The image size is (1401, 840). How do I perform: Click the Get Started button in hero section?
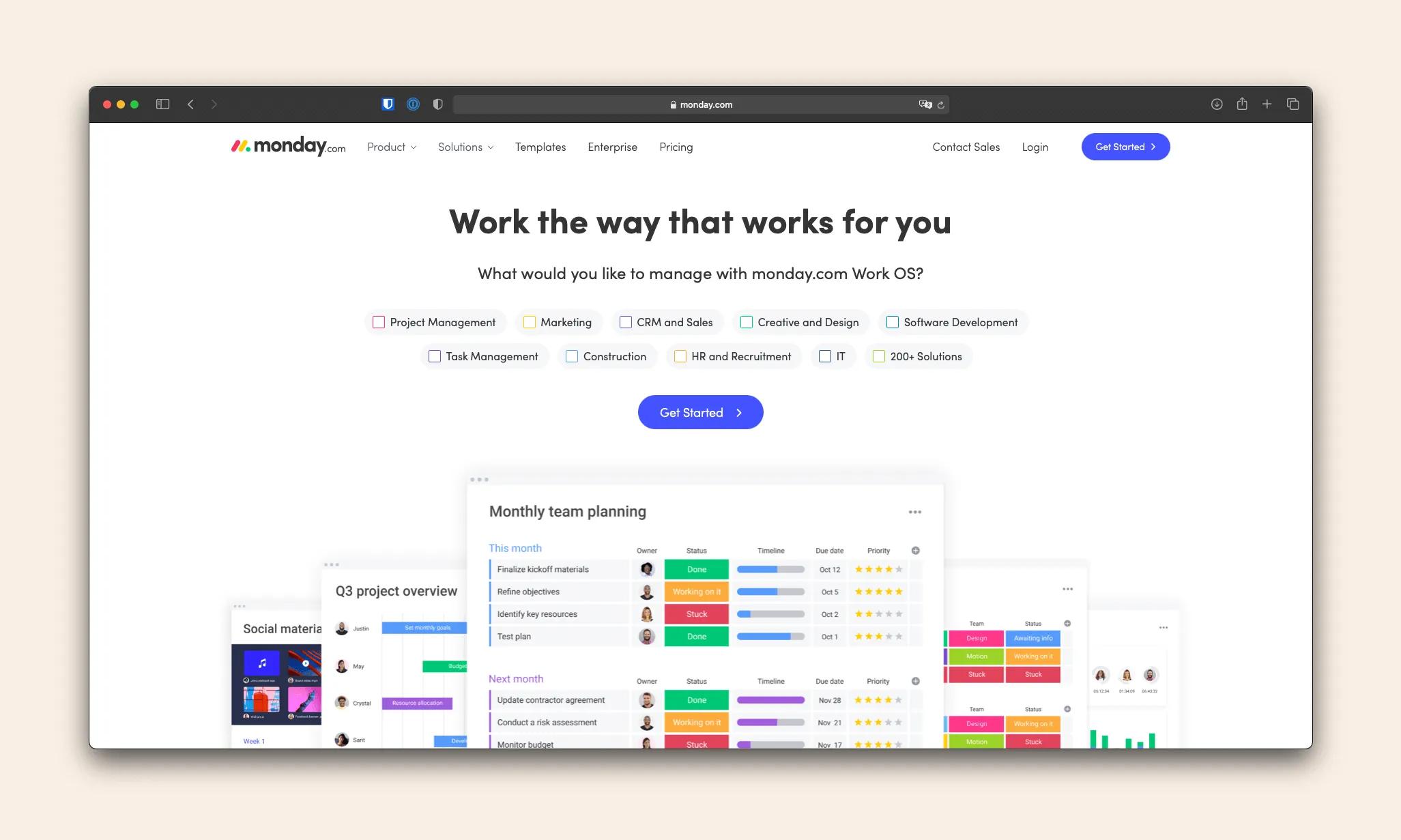[700, 412]
